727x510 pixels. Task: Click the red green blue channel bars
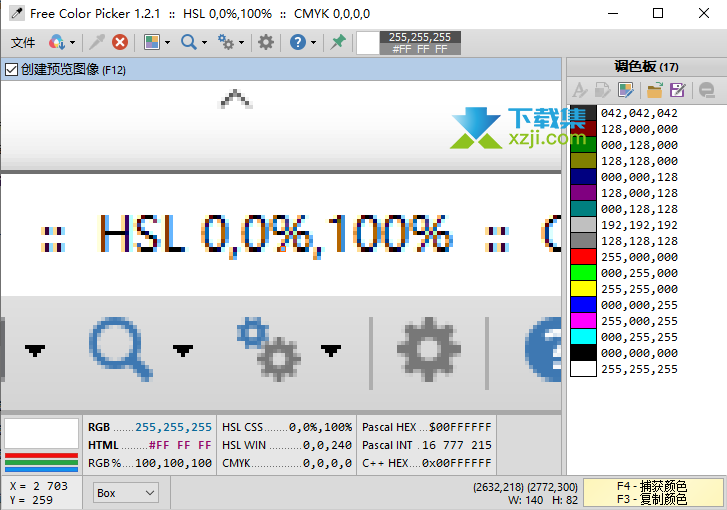(42, 462)
